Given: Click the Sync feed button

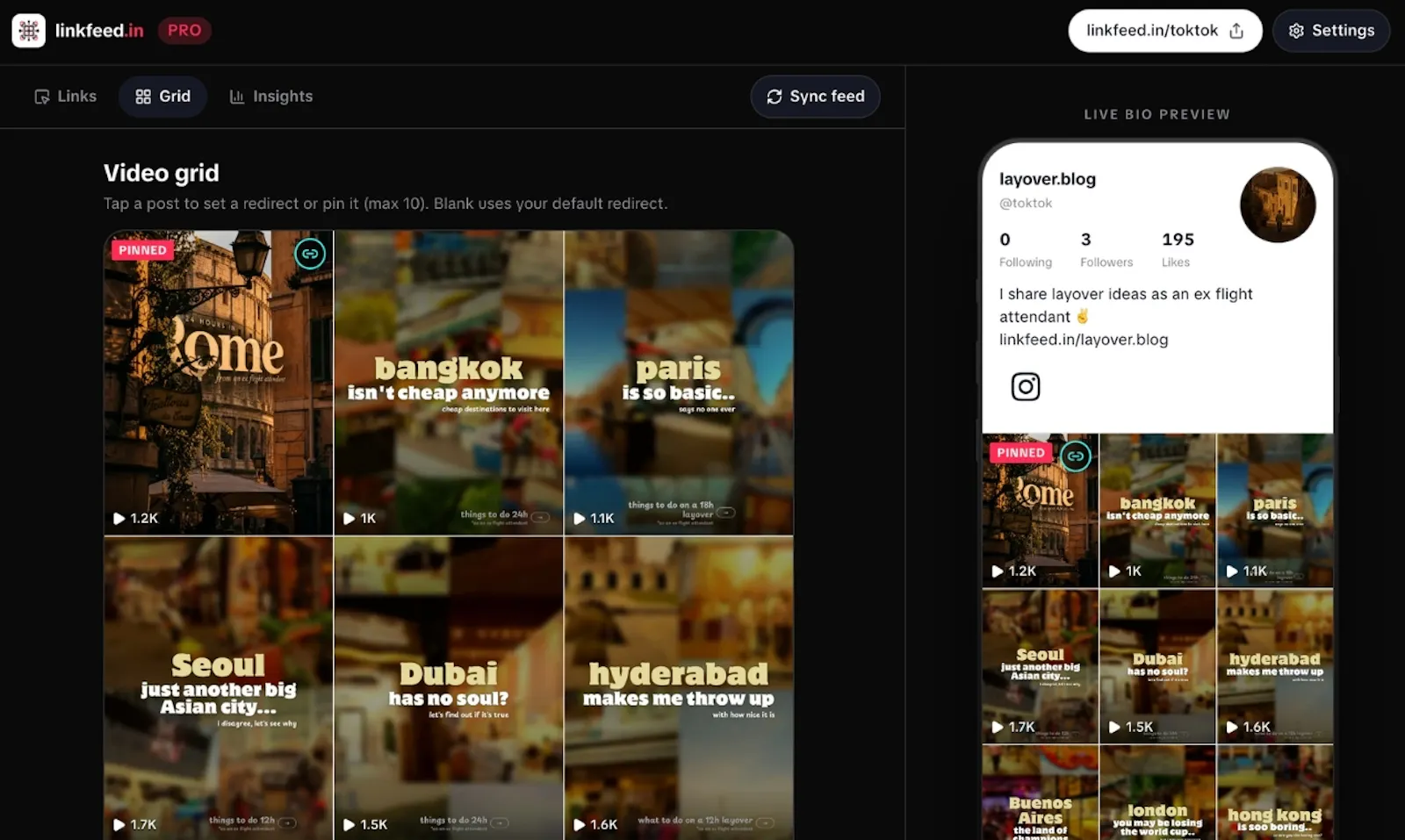Looking at the screenshot, I should click(815, 97).
